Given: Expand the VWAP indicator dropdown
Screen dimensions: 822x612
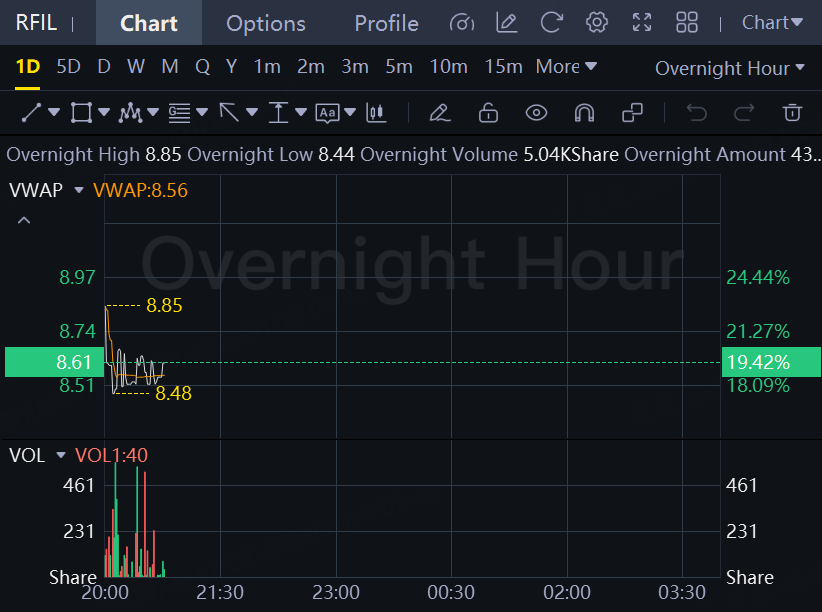Looking at the screenshot, I should pyautogui.click(x=79, y=189).
